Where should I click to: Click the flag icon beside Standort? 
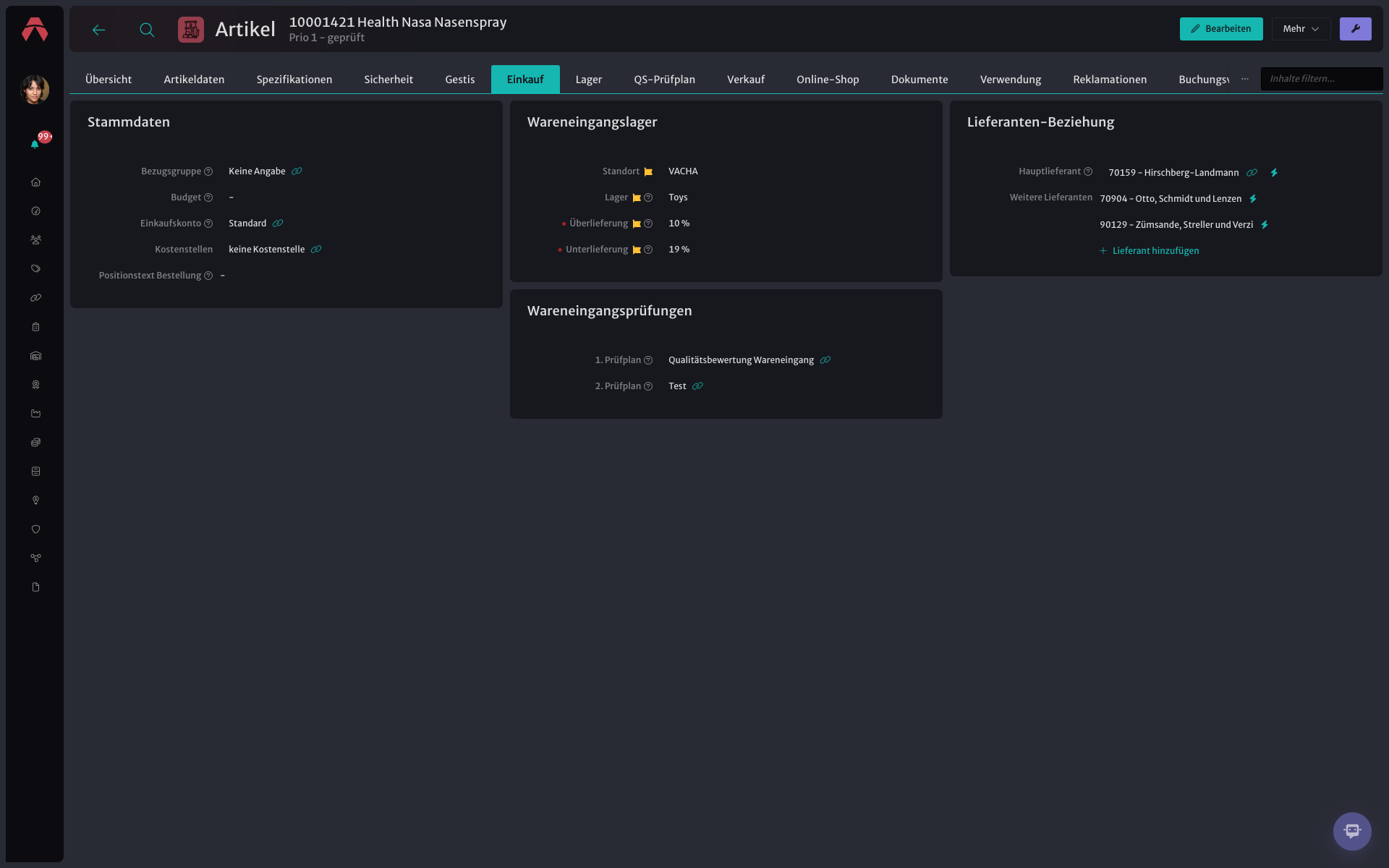(x=648, y=172)
